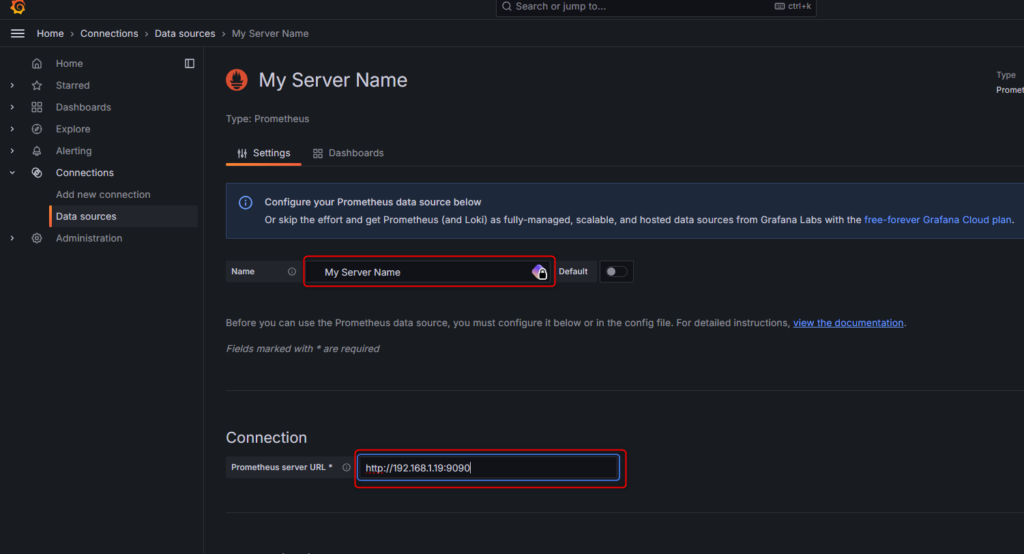Click the Starred star icon
The height and width of the screenshot is (554, 1024).
click(37, 86)
